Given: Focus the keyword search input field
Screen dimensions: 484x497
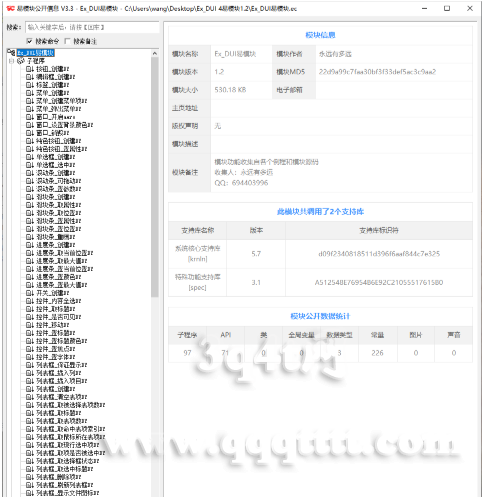Looking at the screenshot, I should pos(92,27).
